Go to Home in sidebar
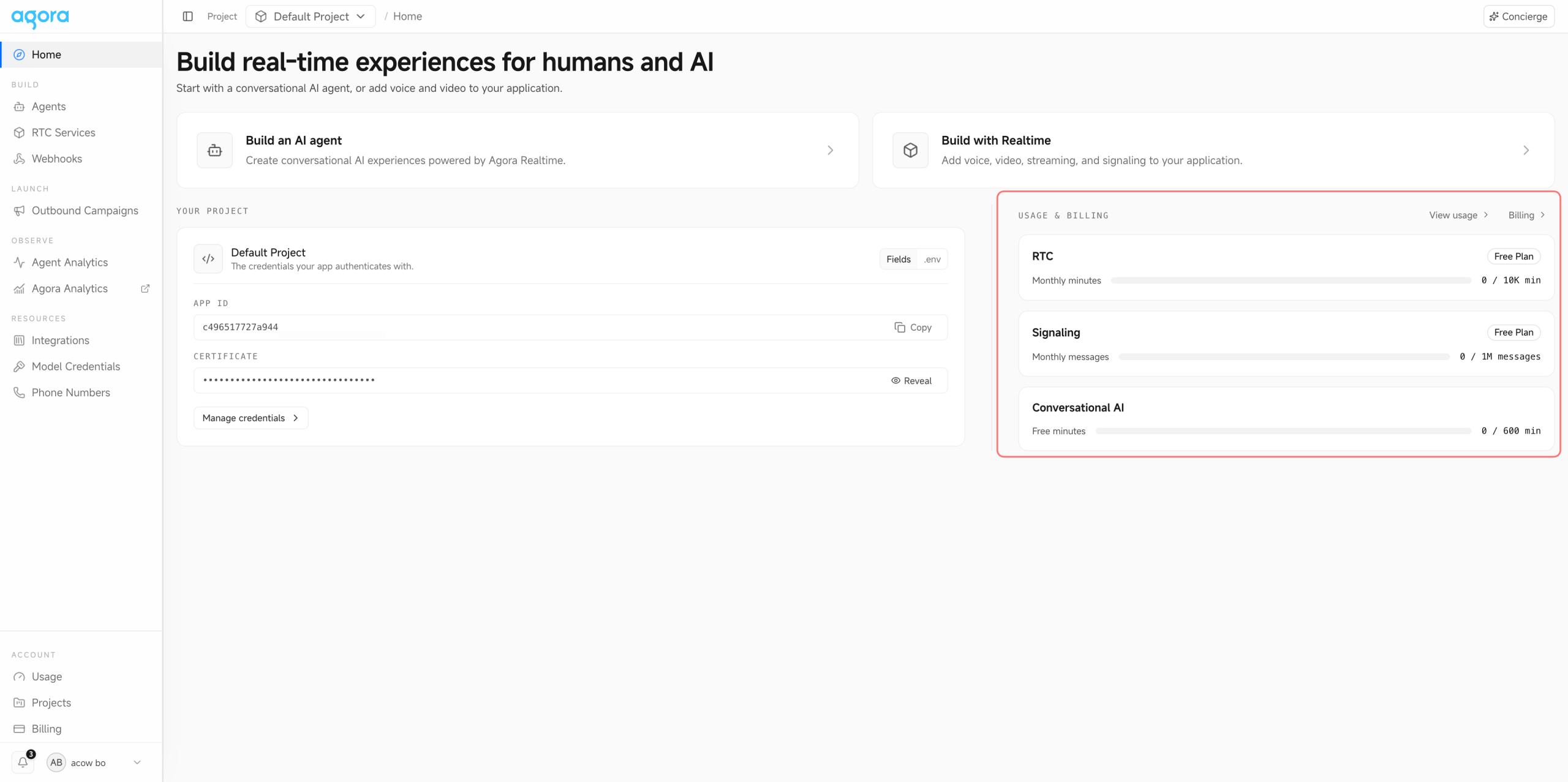The image size is (1568, 782). (x=81, y=55)
